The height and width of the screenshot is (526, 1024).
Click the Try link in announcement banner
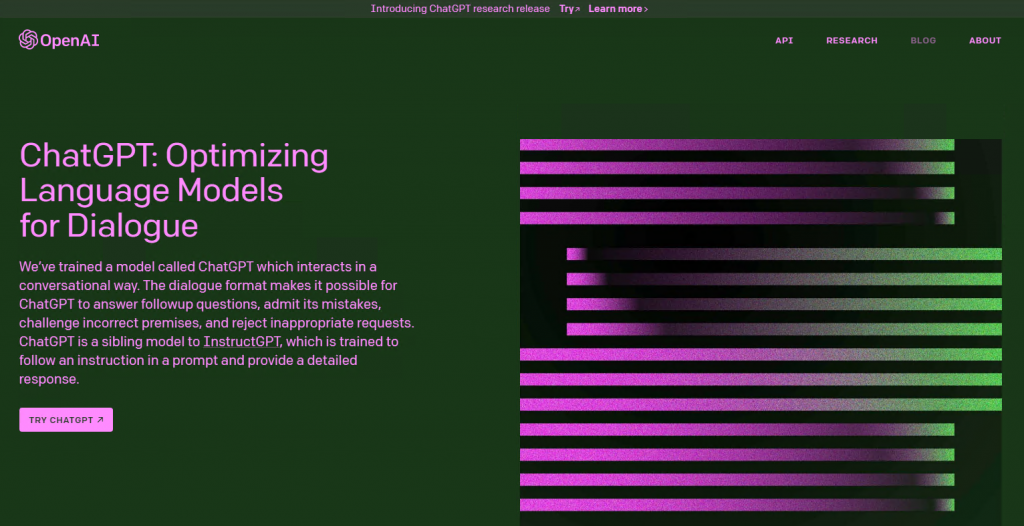point(569,9)
